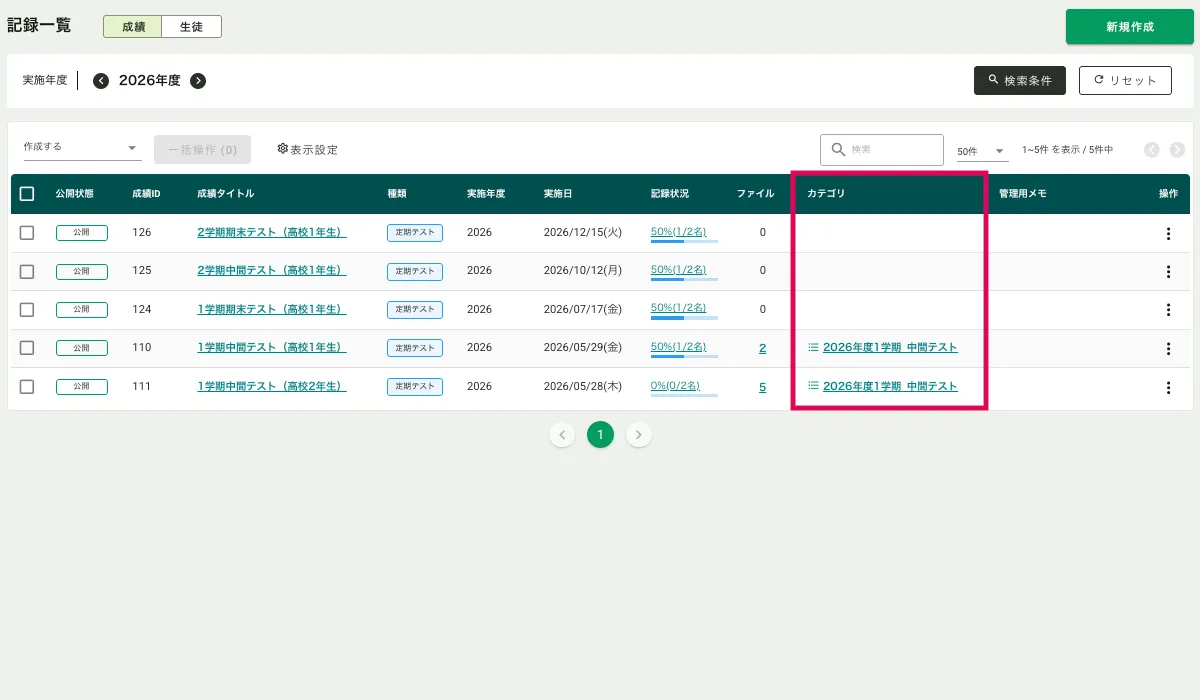Select the 成績 tab
1200x700 pixels.
tap(133, 27)
